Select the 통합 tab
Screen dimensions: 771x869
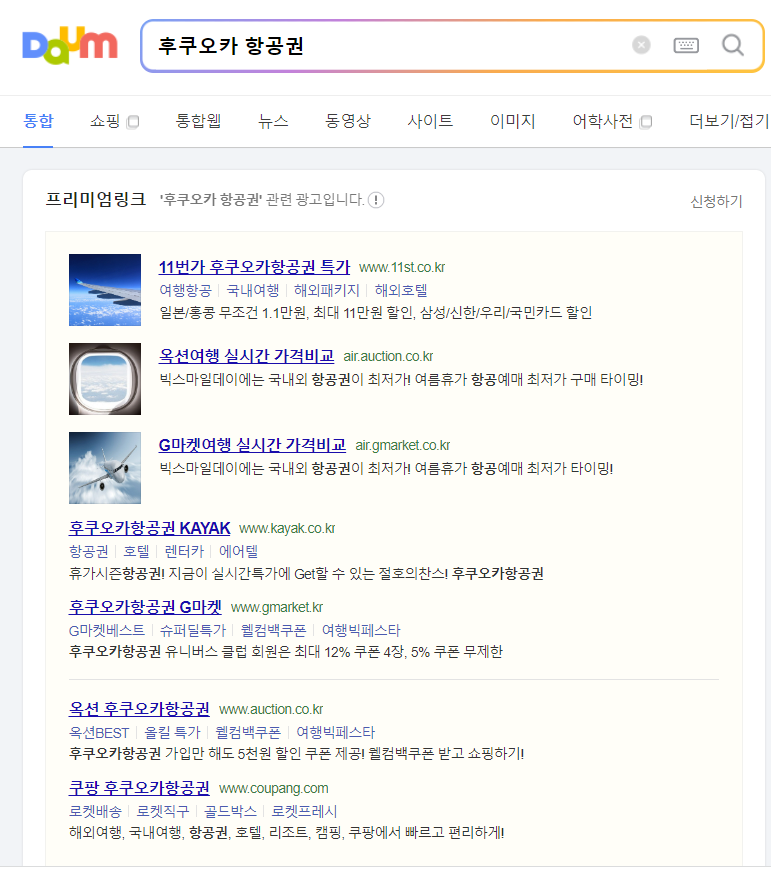(38, 121)
